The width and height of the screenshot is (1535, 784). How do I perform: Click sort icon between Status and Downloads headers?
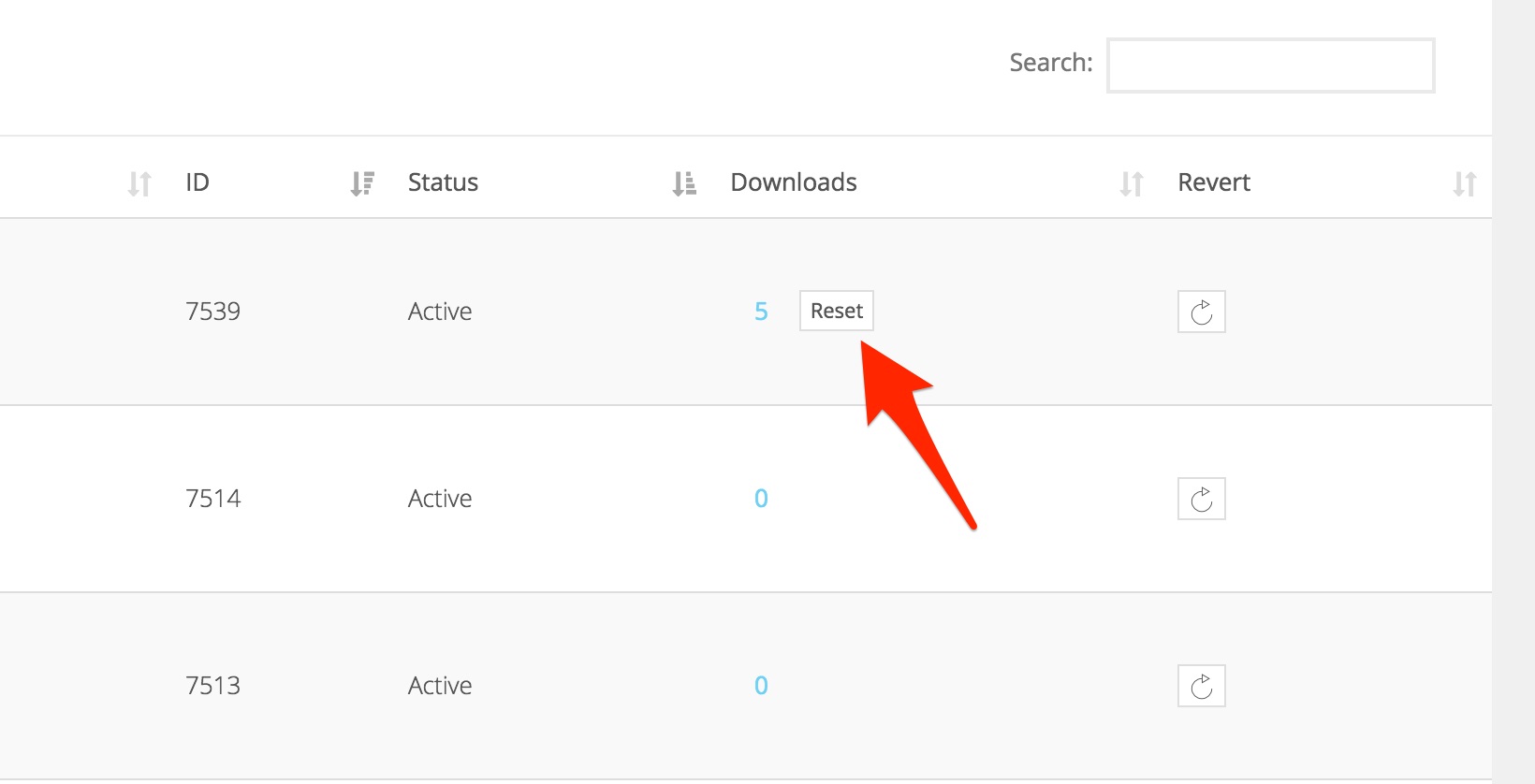[x=684, y=183]
